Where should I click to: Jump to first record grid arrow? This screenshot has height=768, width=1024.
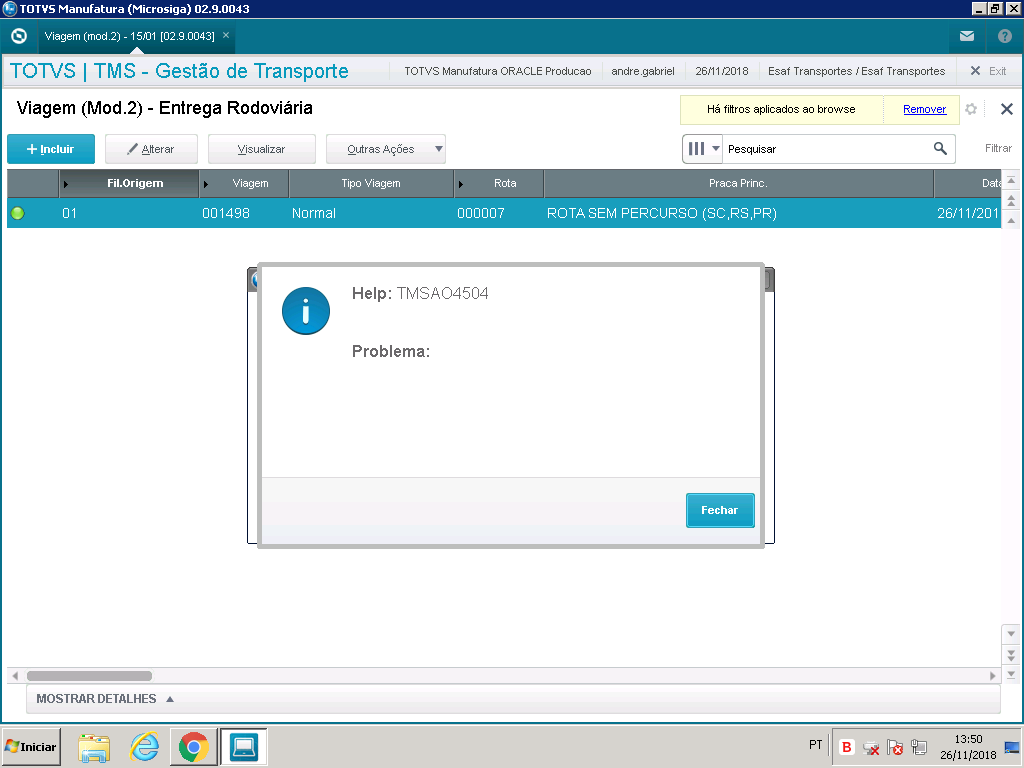(x=1011, y=180)
